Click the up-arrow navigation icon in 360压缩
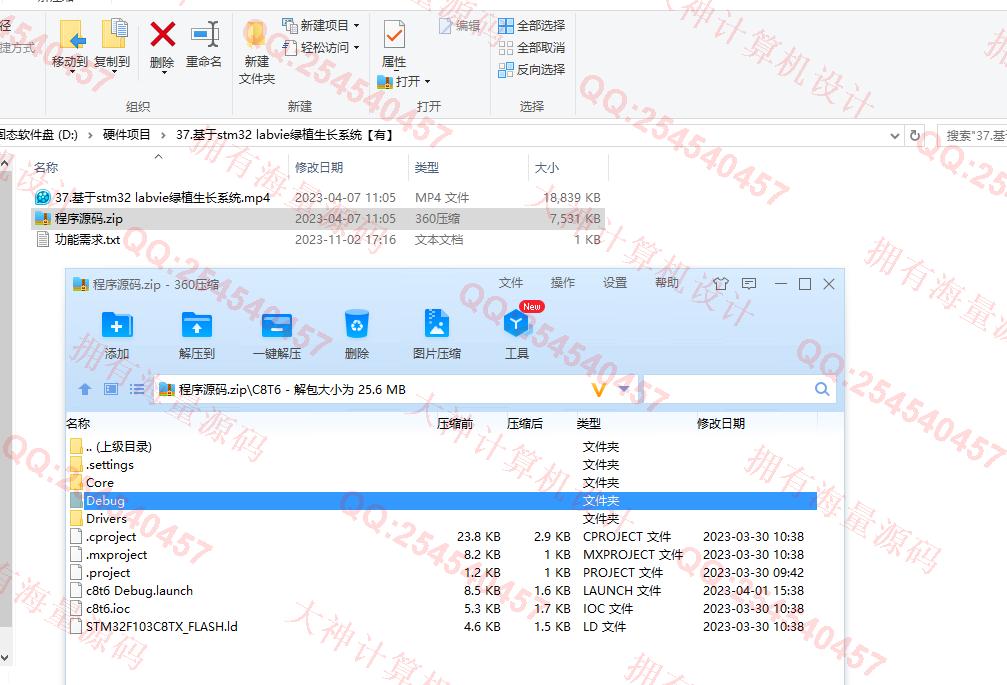This screenshot has width=1007, height=685. coord(85,389)
